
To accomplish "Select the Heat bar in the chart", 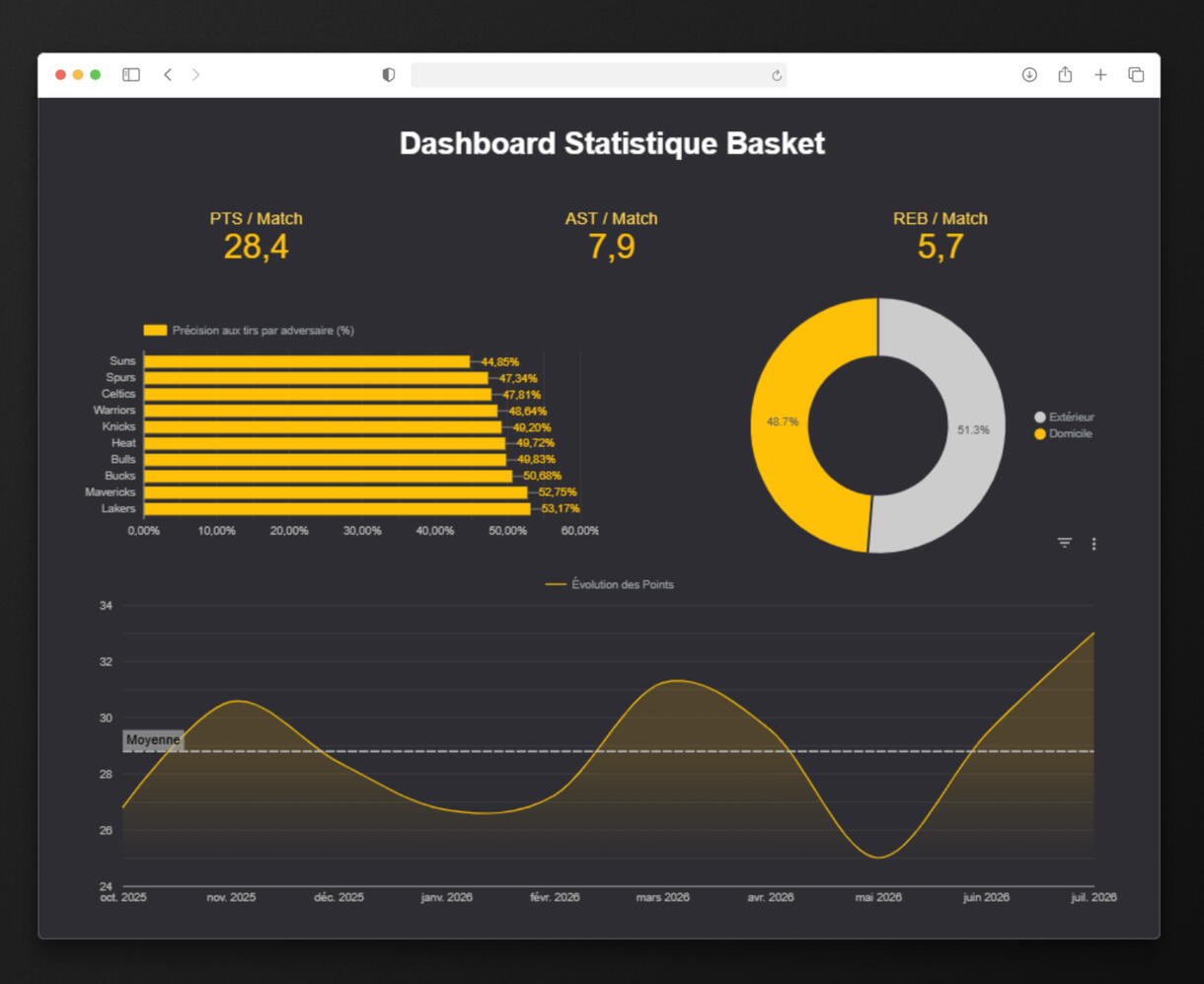I will [325, 443].
